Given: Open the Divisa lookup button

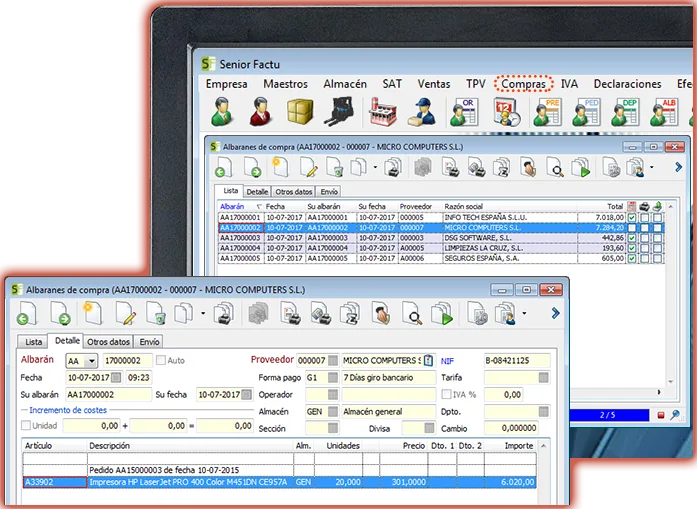Looking at the screenshot, I should 429,428.
